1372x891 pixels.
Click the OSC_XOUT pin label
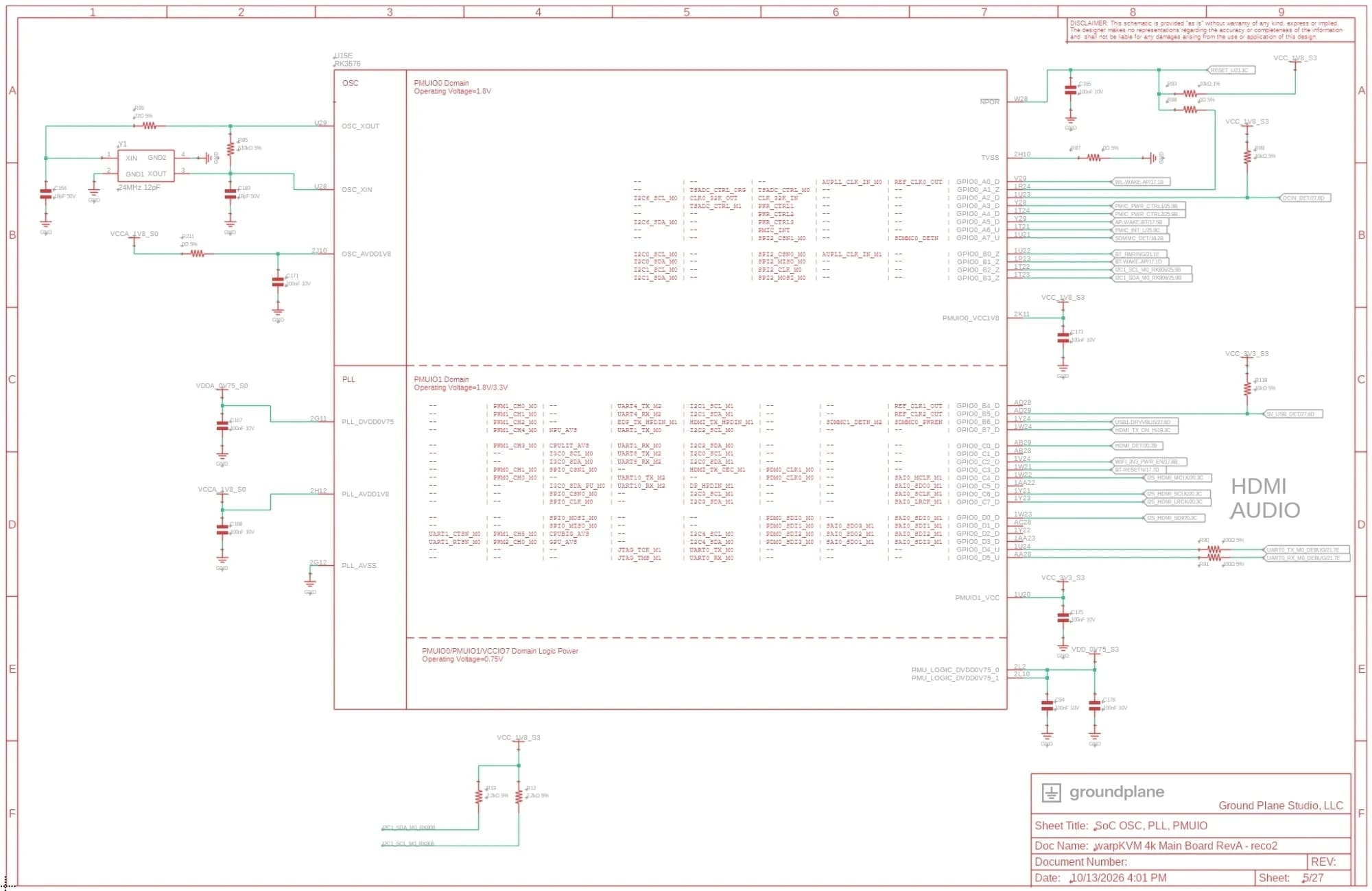360,126
